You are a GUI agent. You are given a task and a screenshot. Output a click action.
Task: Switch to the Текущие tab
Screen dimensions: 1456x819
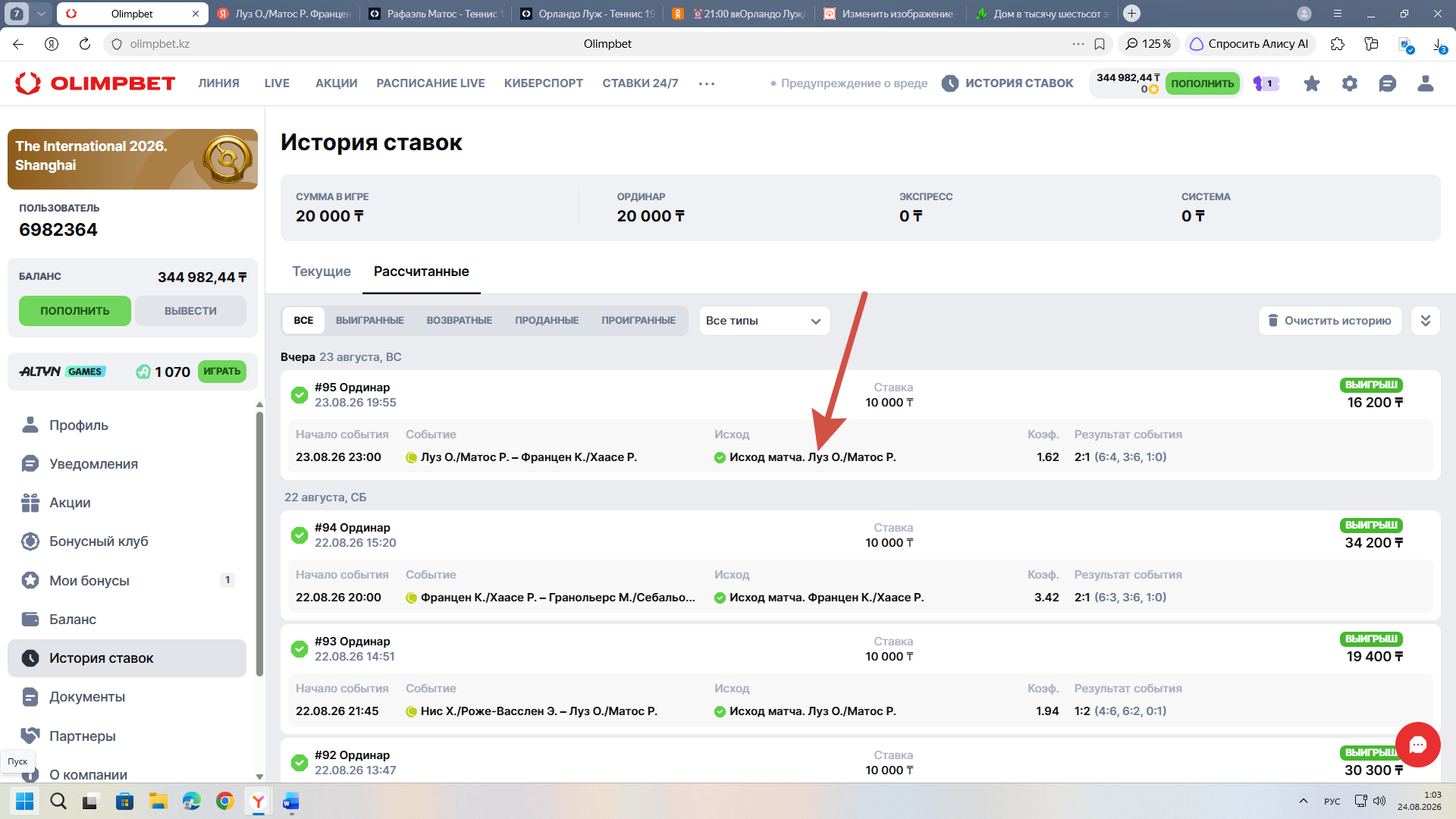coord(322,271)
